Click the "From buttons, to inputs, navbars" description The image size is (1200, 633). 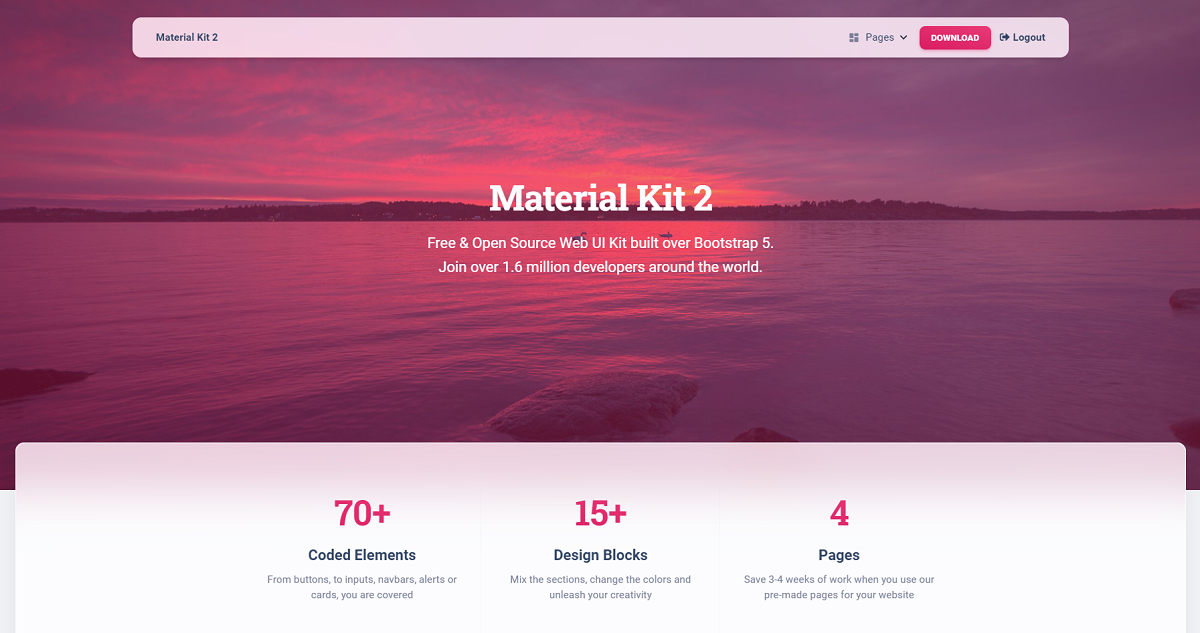click(x=362, y=587)
